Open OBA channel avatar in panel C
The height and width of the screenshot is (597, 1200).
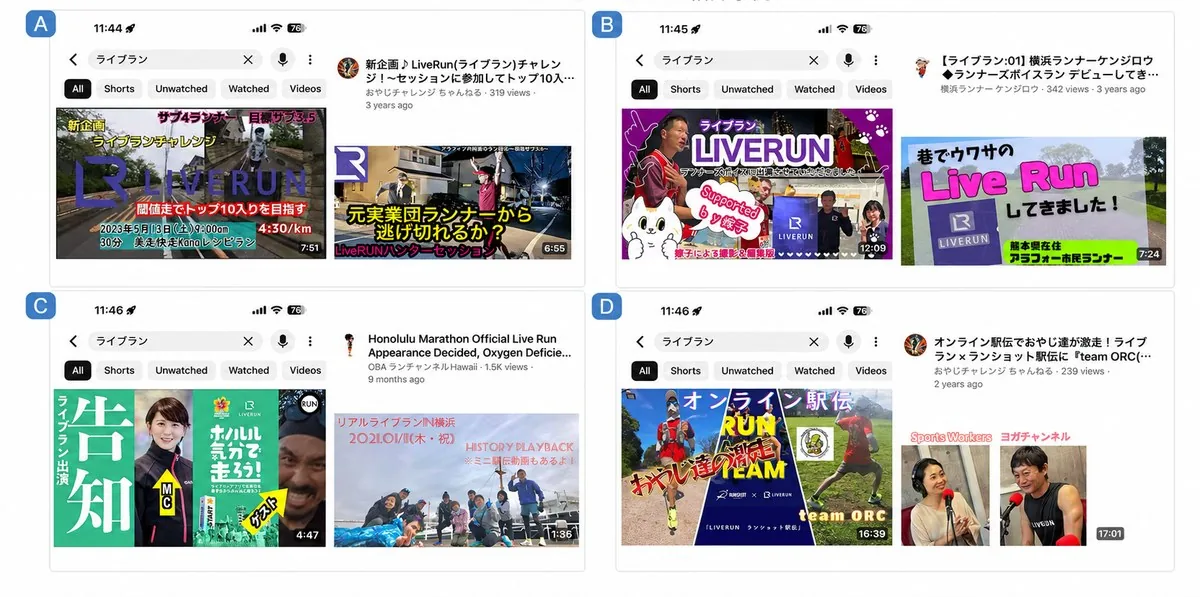pyautogui.click(x=349, y=344)
